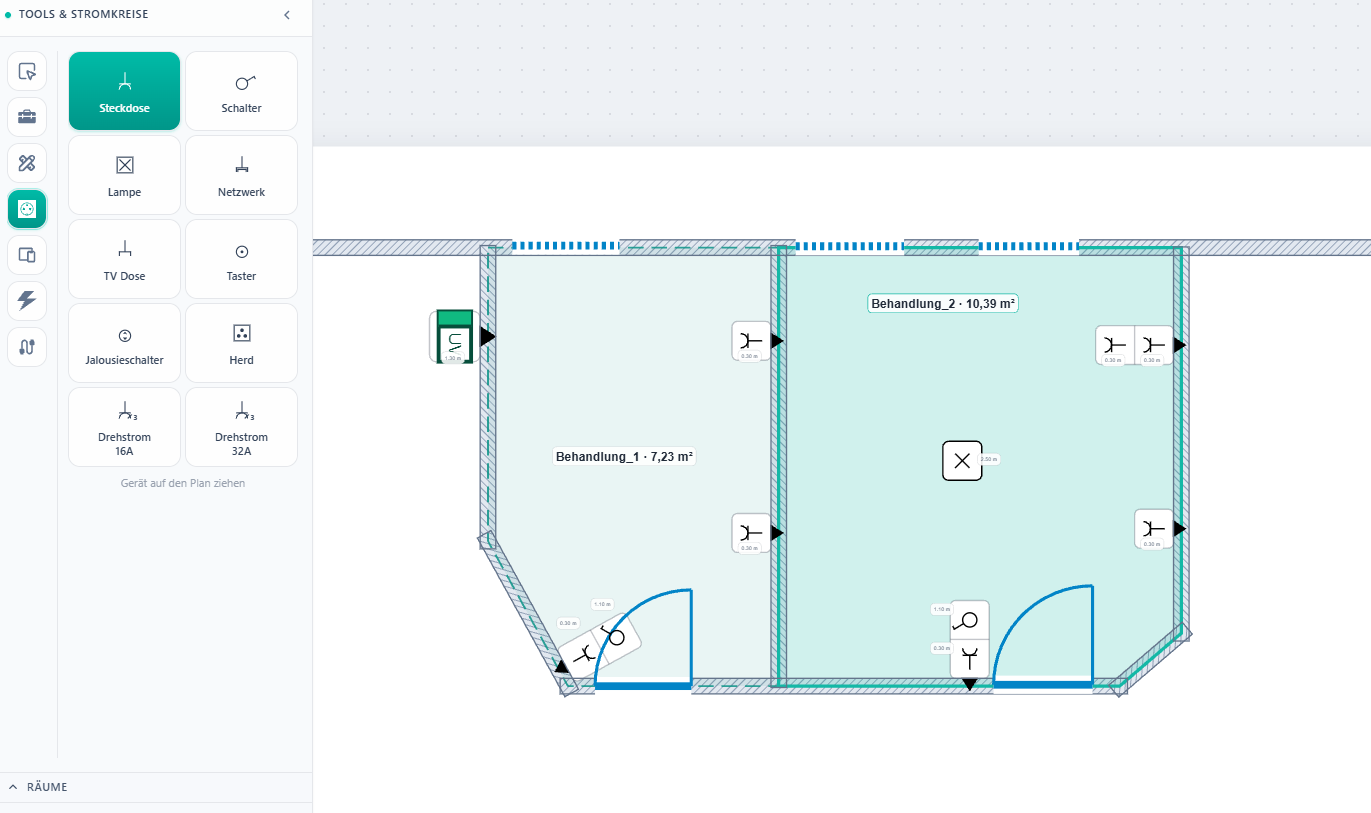The image size is (1371, 813).
Task: Click the lamp symbol in Behandlung_2
Action: (x=962, y=461)
